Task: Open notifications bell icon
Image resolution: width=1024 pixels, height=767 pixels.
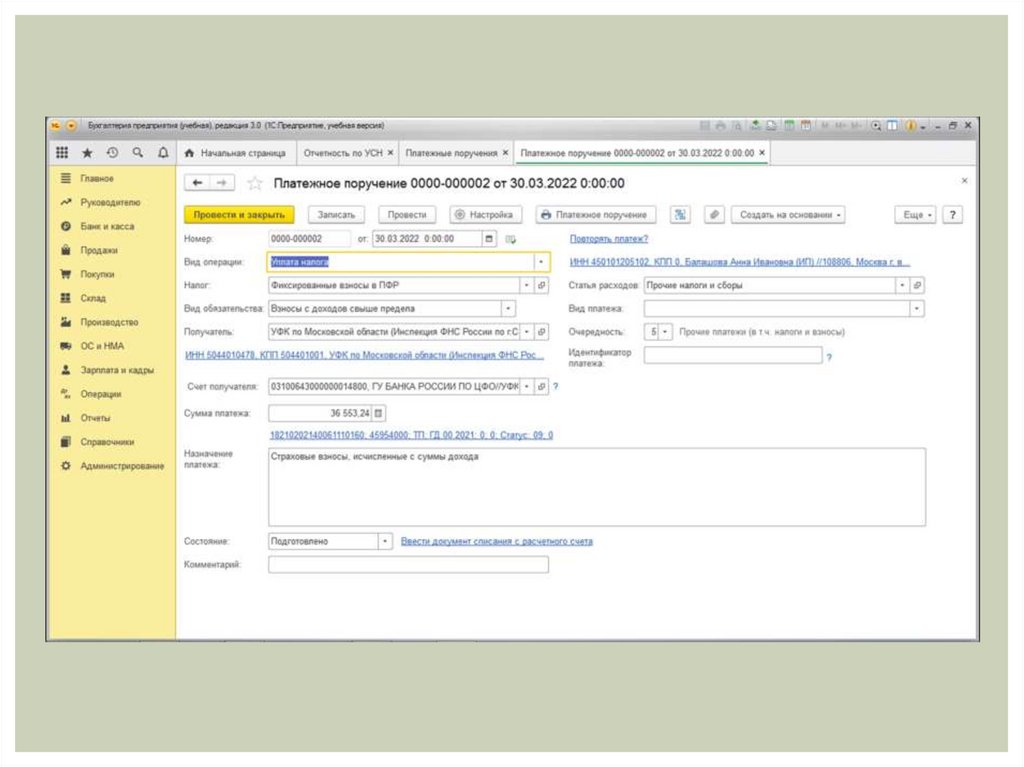Action: (163, 153)
